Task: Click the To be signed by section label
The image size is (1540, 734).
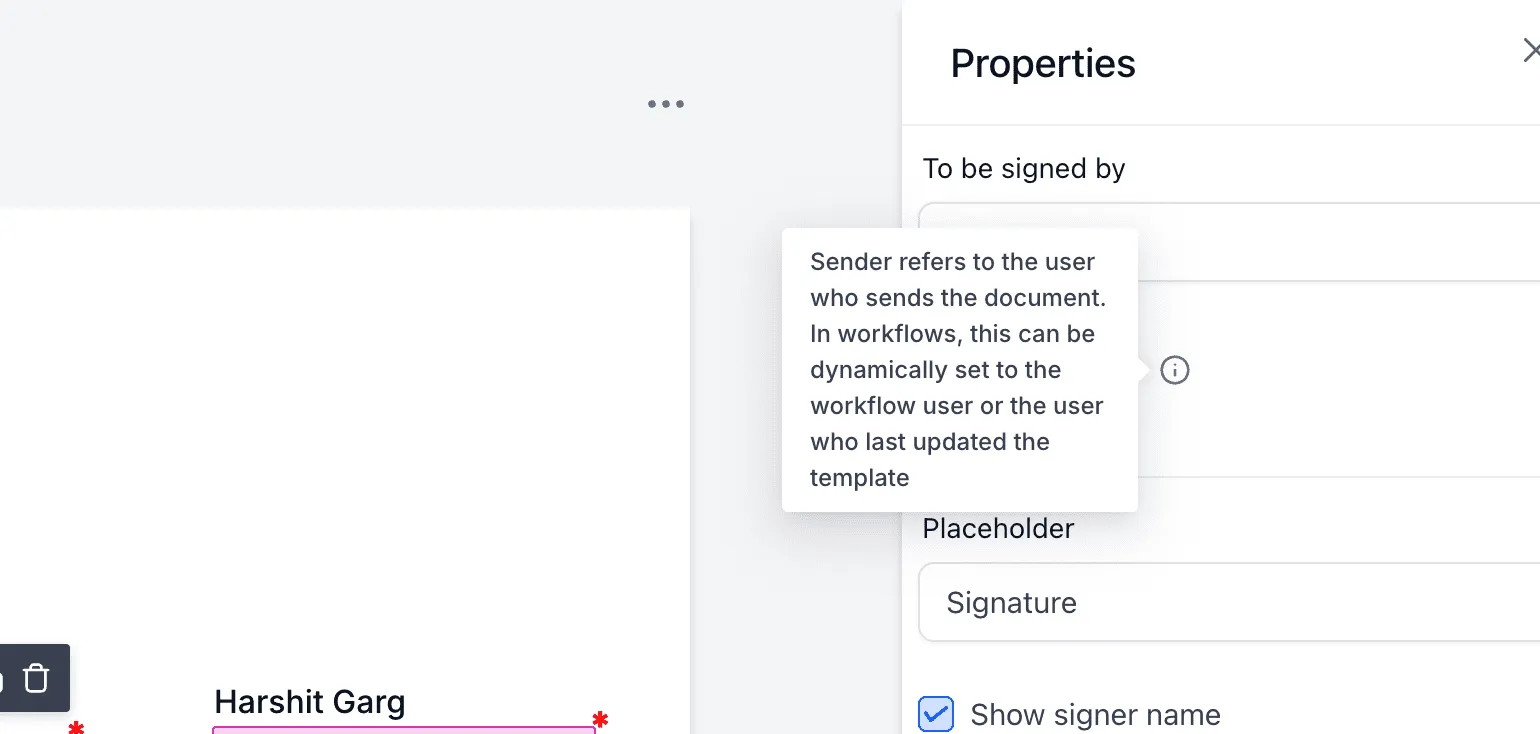Action: [1024, 168]
